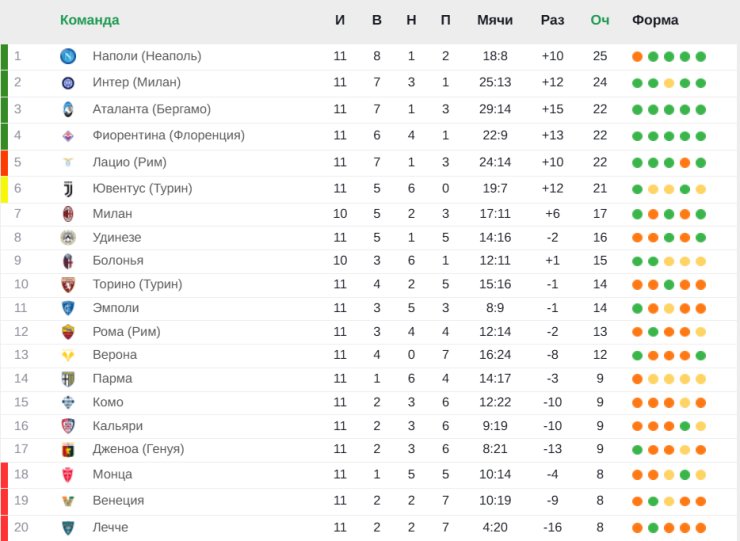Screen dimensions: 740x541
Task: Open team link Удинезе
Action: [x=117, y=237]
